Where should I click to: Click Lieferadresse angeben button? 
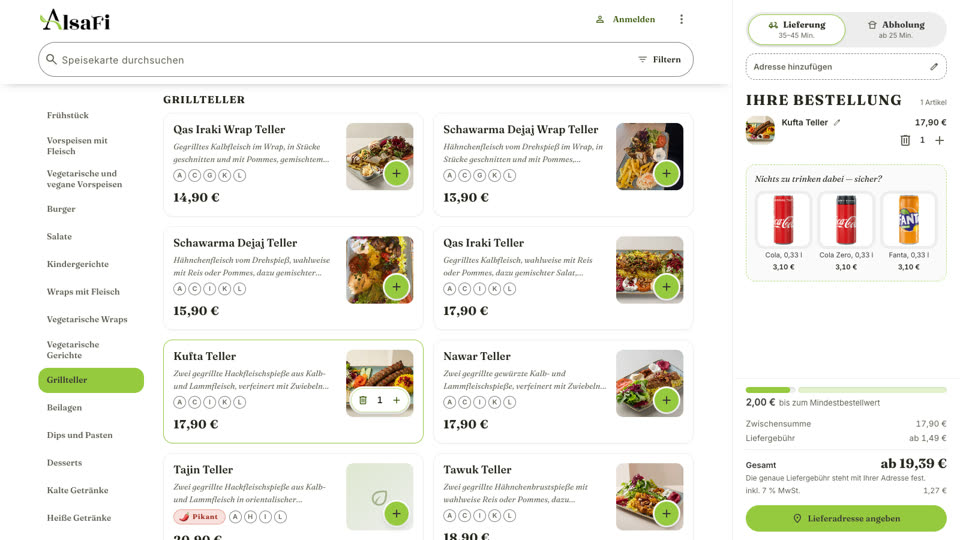click(x=846, y=519)
